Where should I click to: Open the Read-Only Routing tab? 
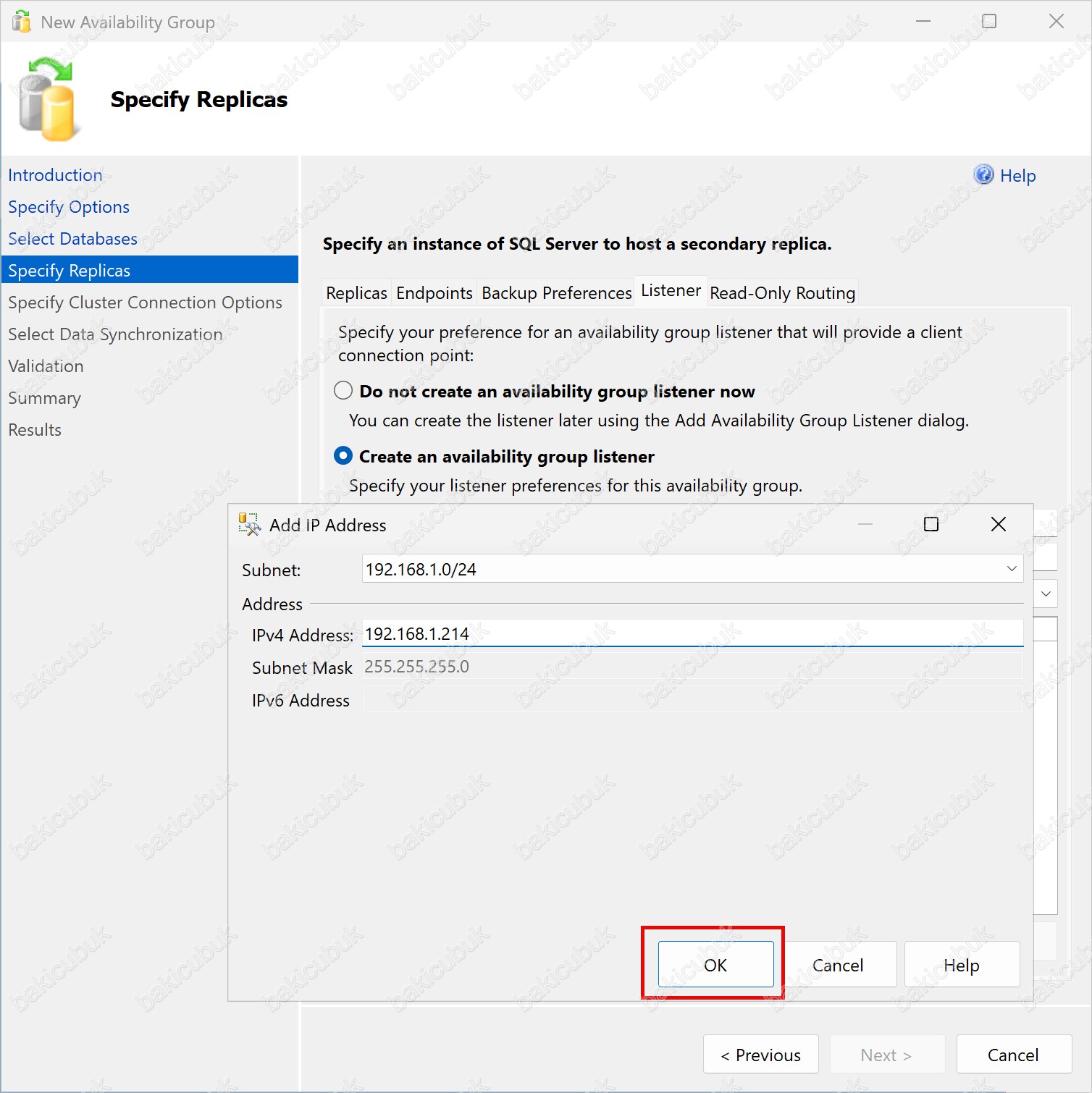(x=782, y=293)
